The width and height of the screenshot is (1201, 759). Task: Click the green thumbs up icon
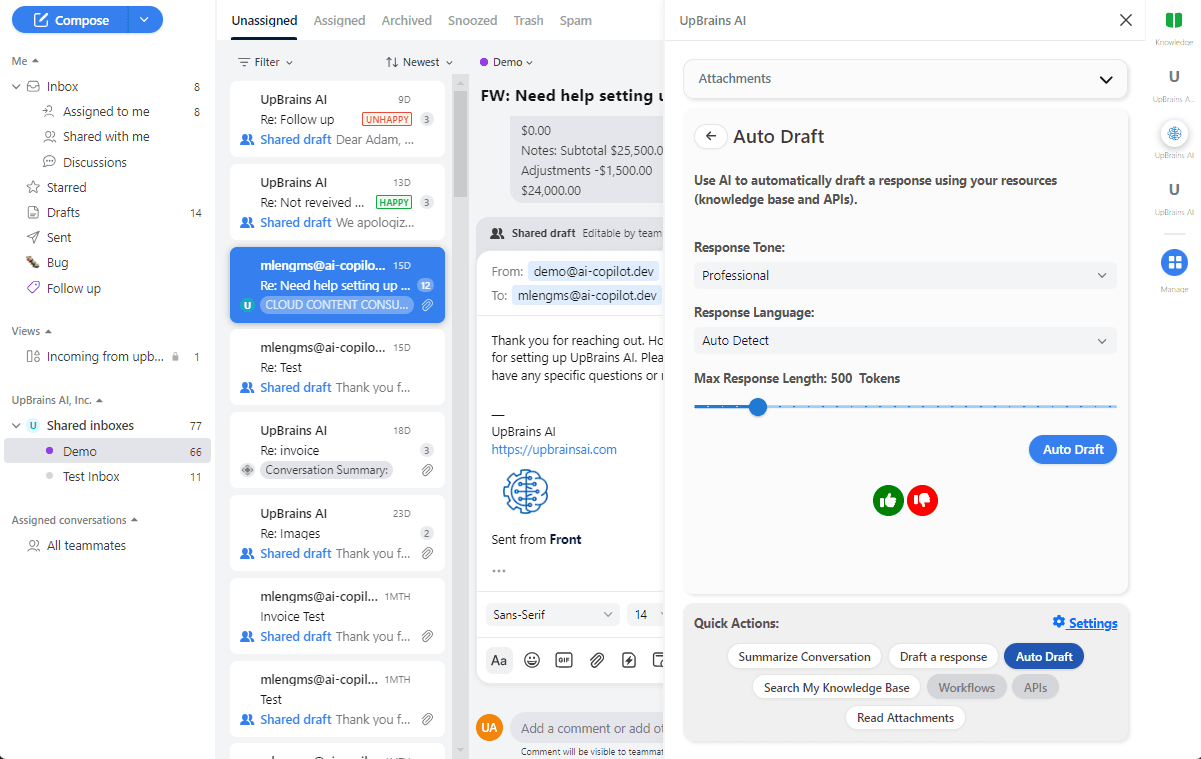pyautogui.click(x=888, y=500)
